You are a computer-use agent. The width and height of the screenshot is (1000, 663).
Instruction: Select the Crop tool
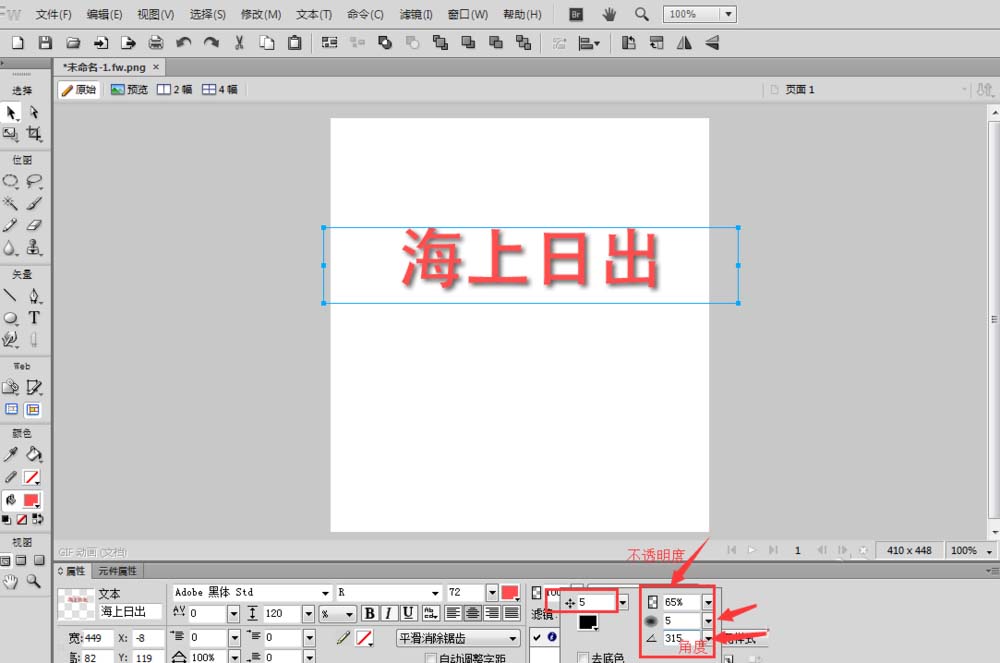(35, 133)
